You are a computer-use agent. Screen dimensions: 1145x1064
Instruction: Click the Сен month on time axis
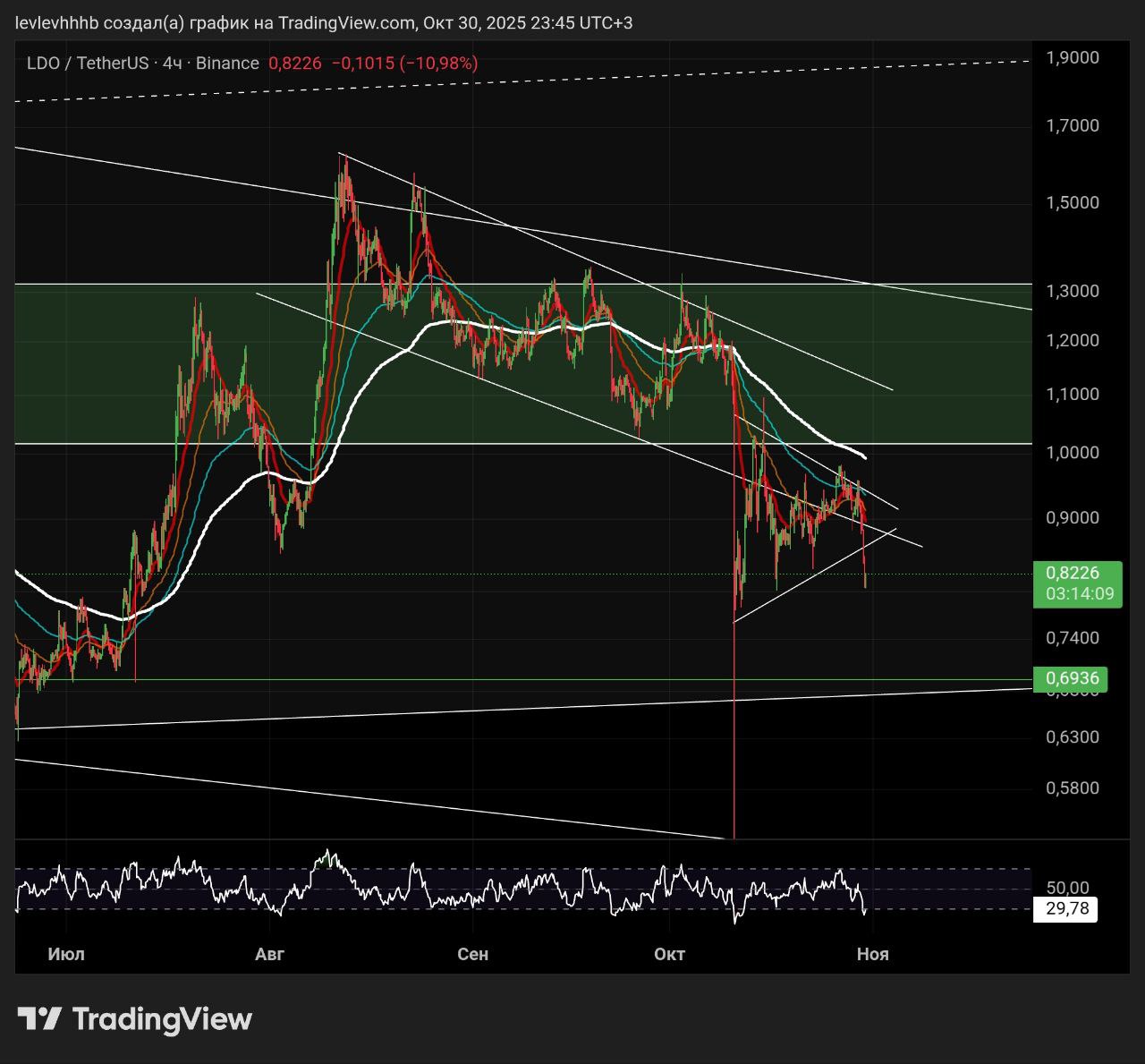tap(472, 954)
